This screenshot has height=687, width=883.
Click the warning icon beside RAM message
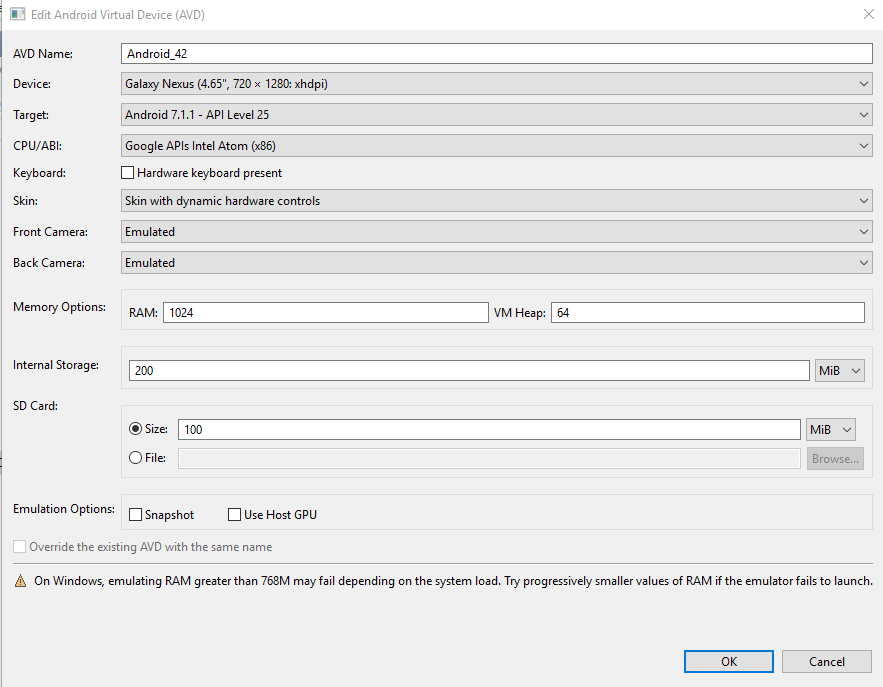(x=20, y=581)
